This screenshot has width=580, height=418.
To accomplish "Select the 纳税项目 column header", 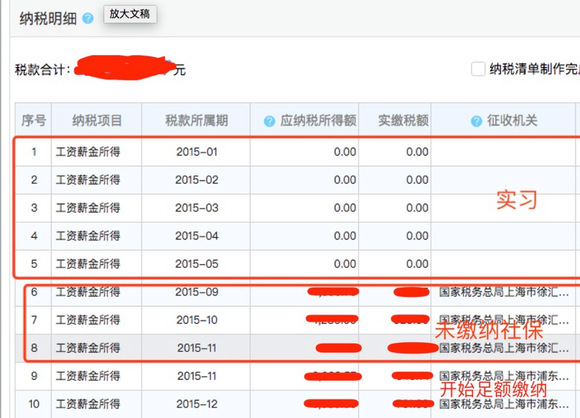I will click(97, 120).
